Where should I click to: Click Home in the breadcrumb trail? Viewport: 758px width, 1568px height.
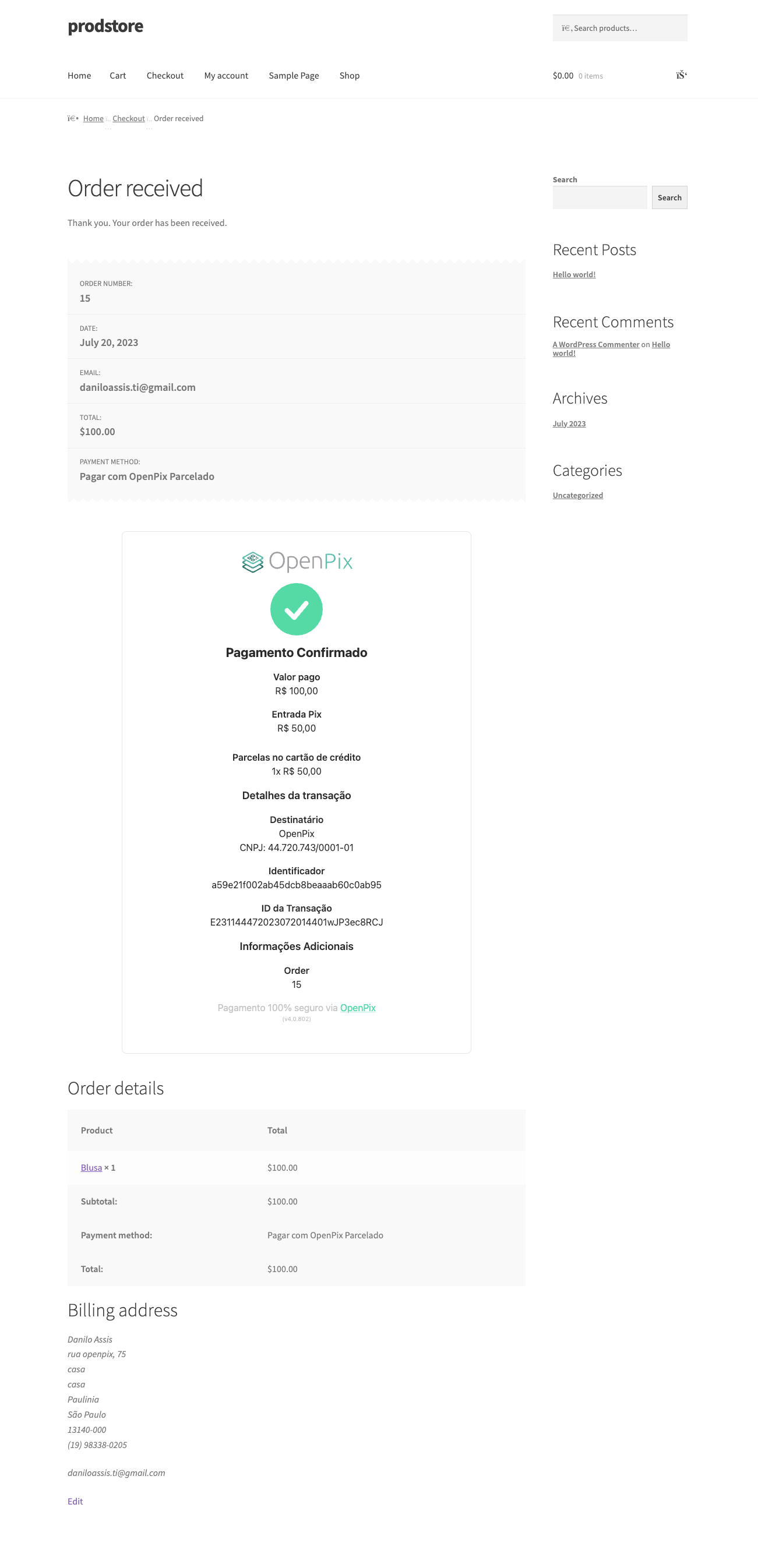click(x=93, y=118)
